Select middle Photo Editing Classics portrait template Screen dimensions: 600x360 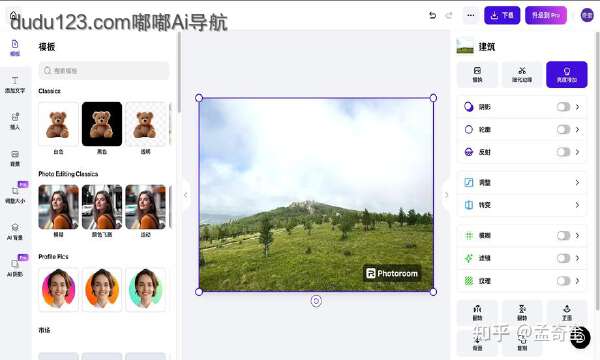click(x=102, y=207)
